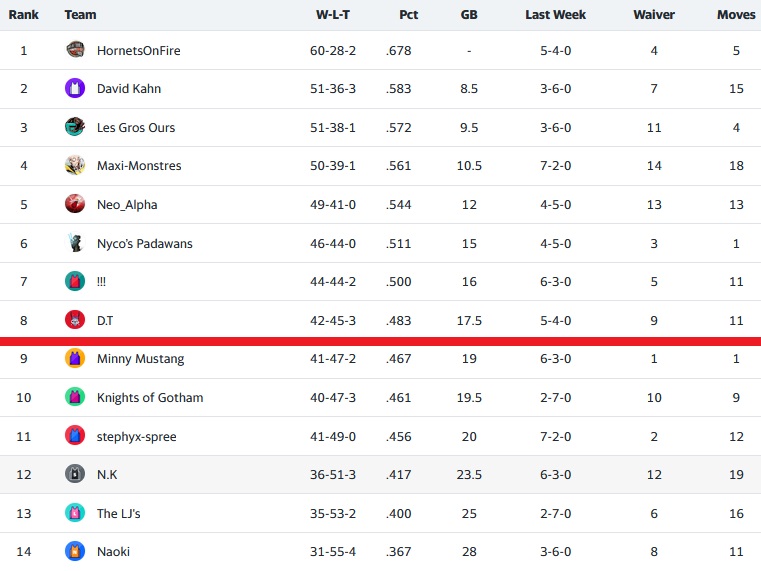
Task: Select the D.T team logo icon
Action: click(75, 320)
